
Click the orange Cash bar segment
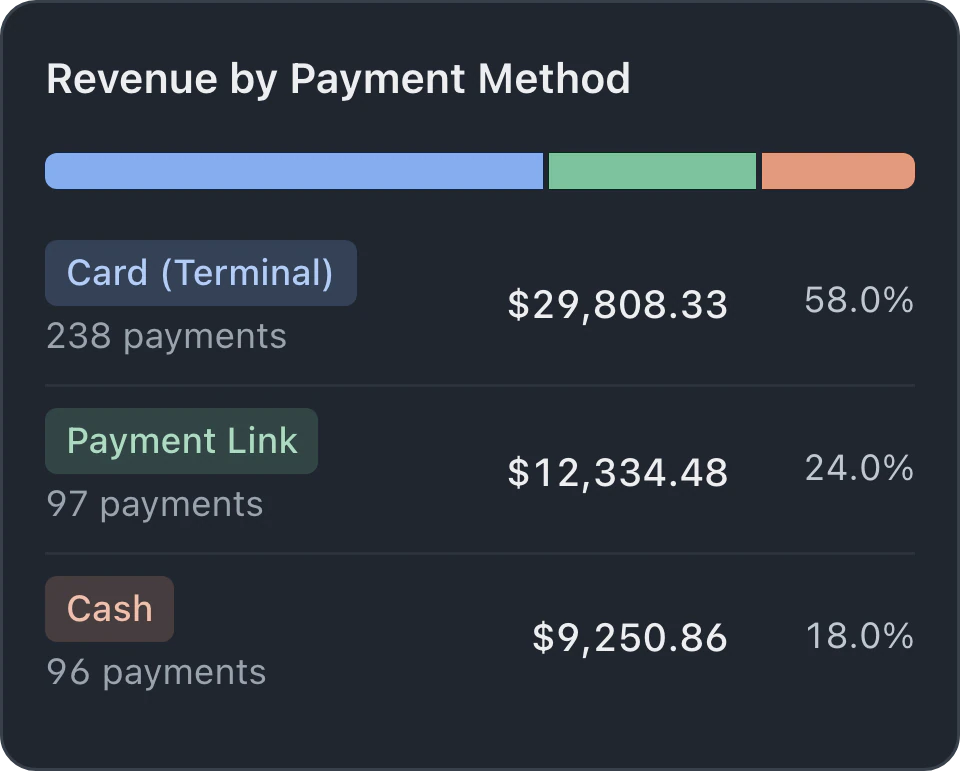[x=838, y=171]
